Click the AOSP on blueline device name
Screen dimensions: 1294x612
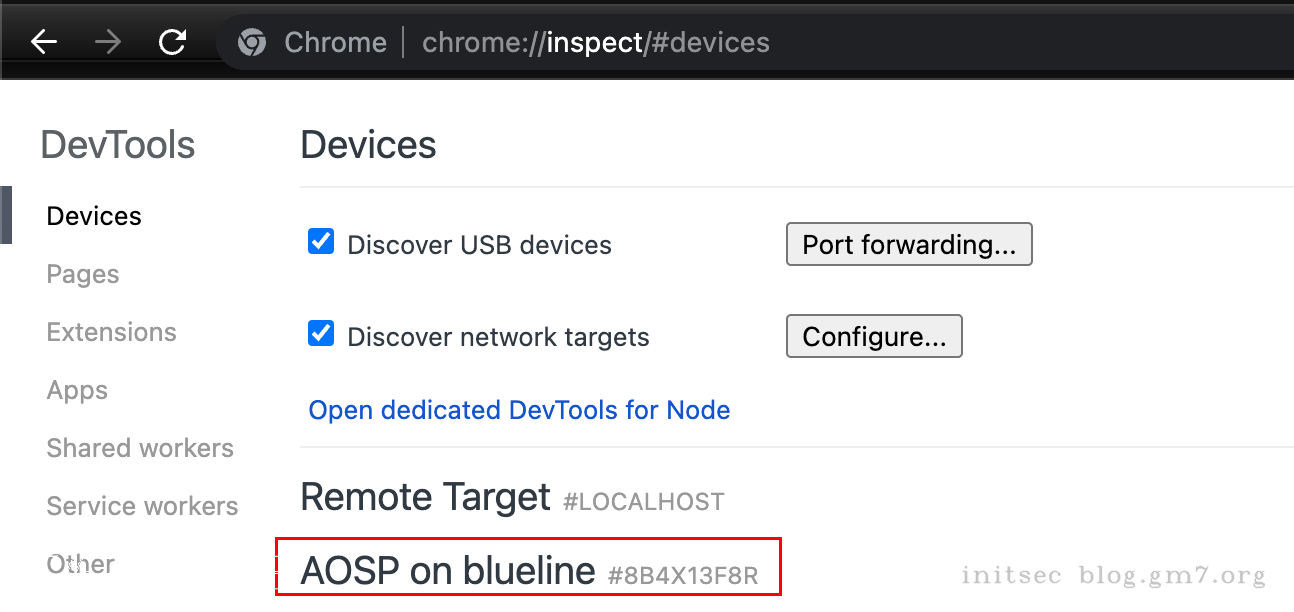coord(448,570)
